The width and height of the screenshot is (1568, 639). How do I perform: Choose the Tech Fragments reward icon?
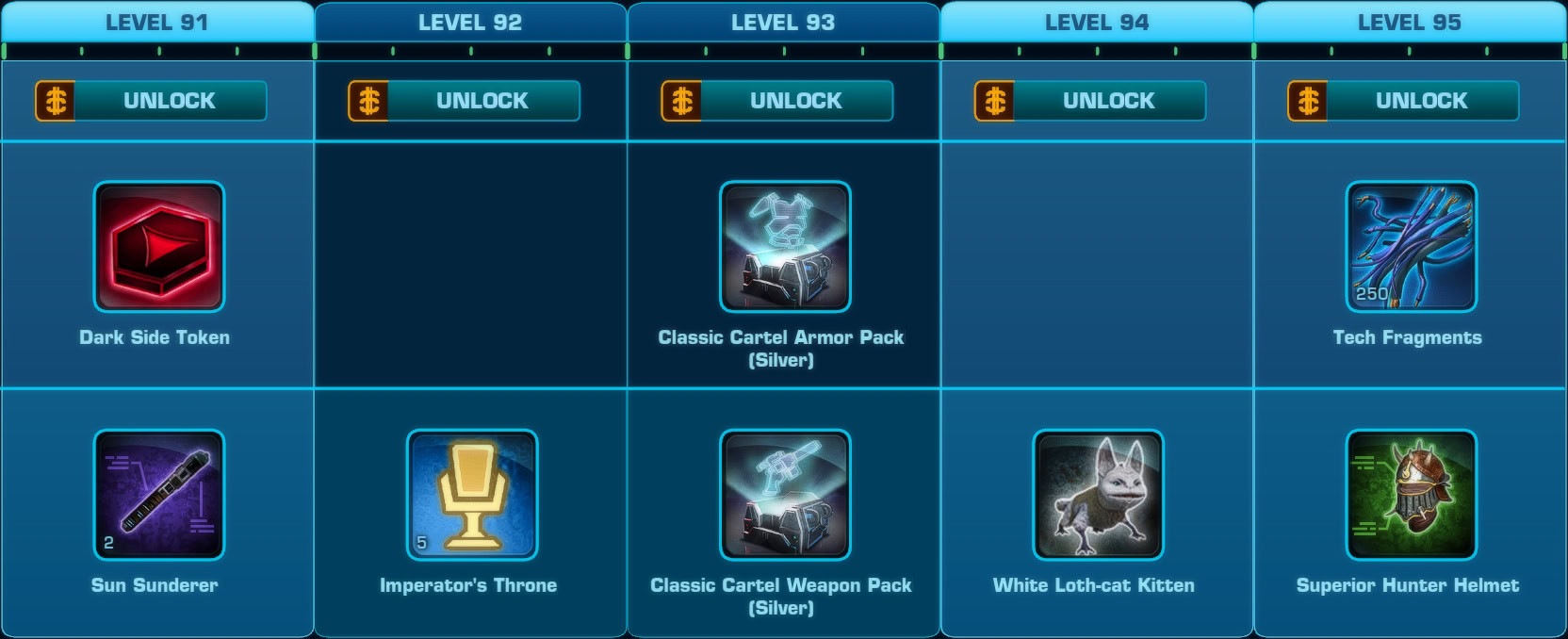pyautogui.click(x=1412, y=247)
